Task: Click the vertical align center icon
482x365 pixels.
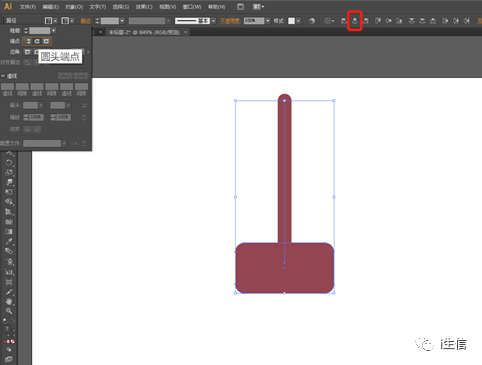Action: 389,21
